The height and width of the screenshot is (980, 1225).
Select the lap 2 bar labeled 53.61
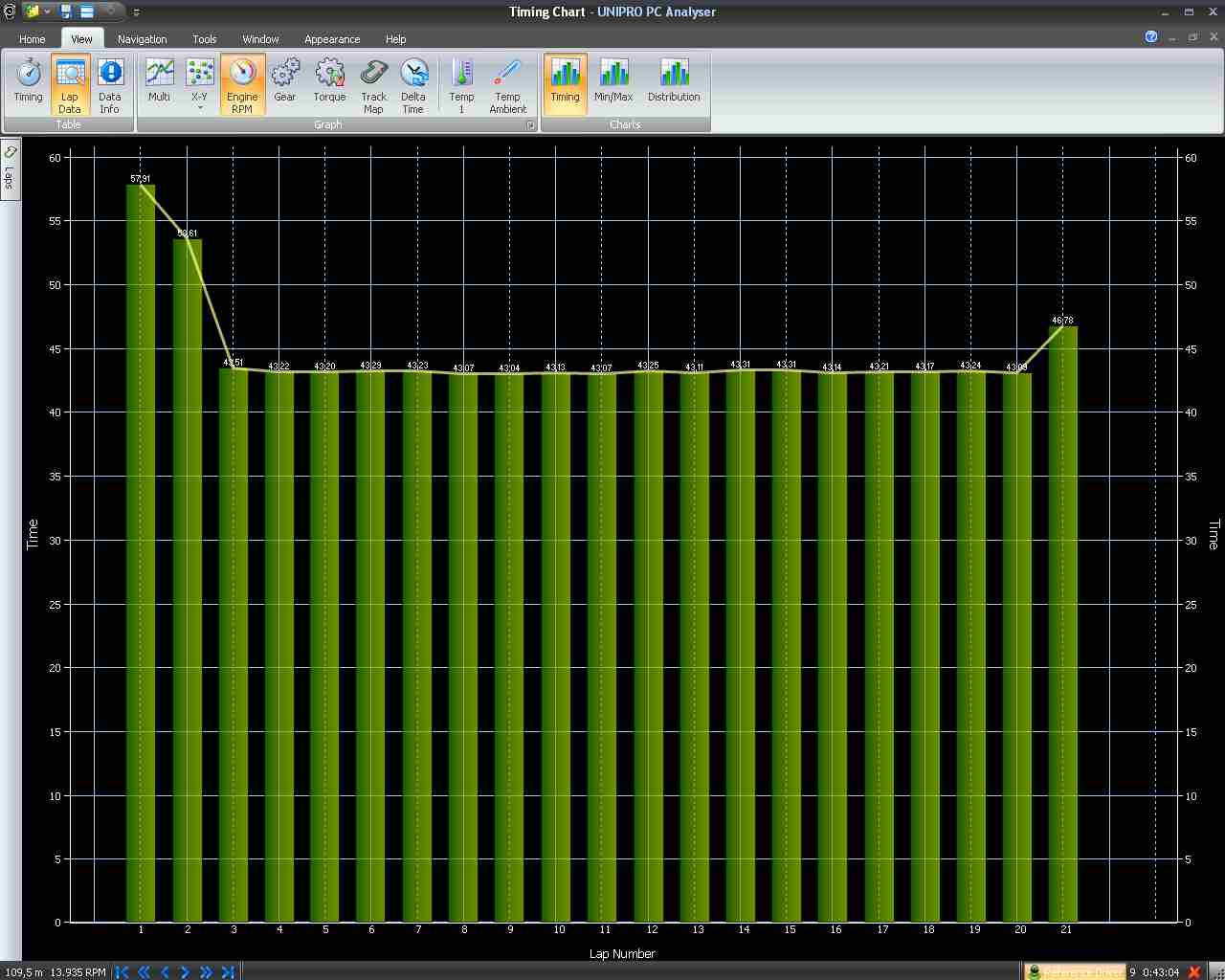[x=188, y=581]
